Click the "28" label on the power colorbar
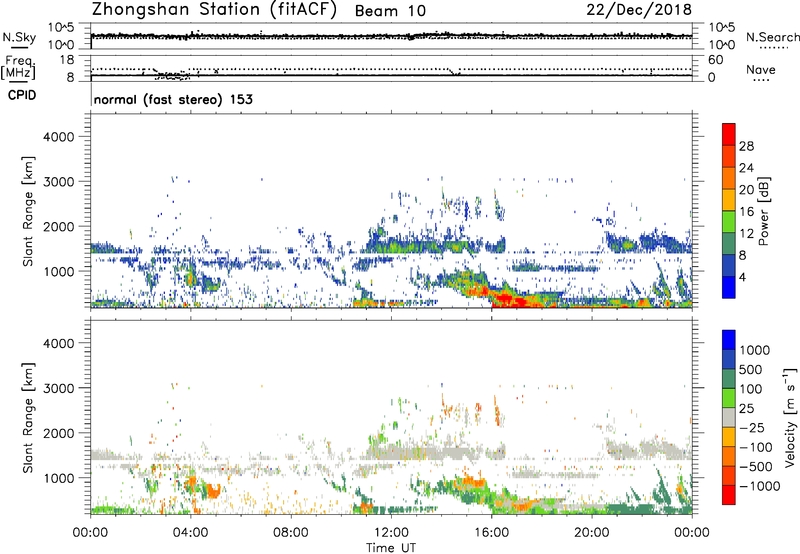Image resolution: width=800 pixels, height=554 pixels. (746, 146)
